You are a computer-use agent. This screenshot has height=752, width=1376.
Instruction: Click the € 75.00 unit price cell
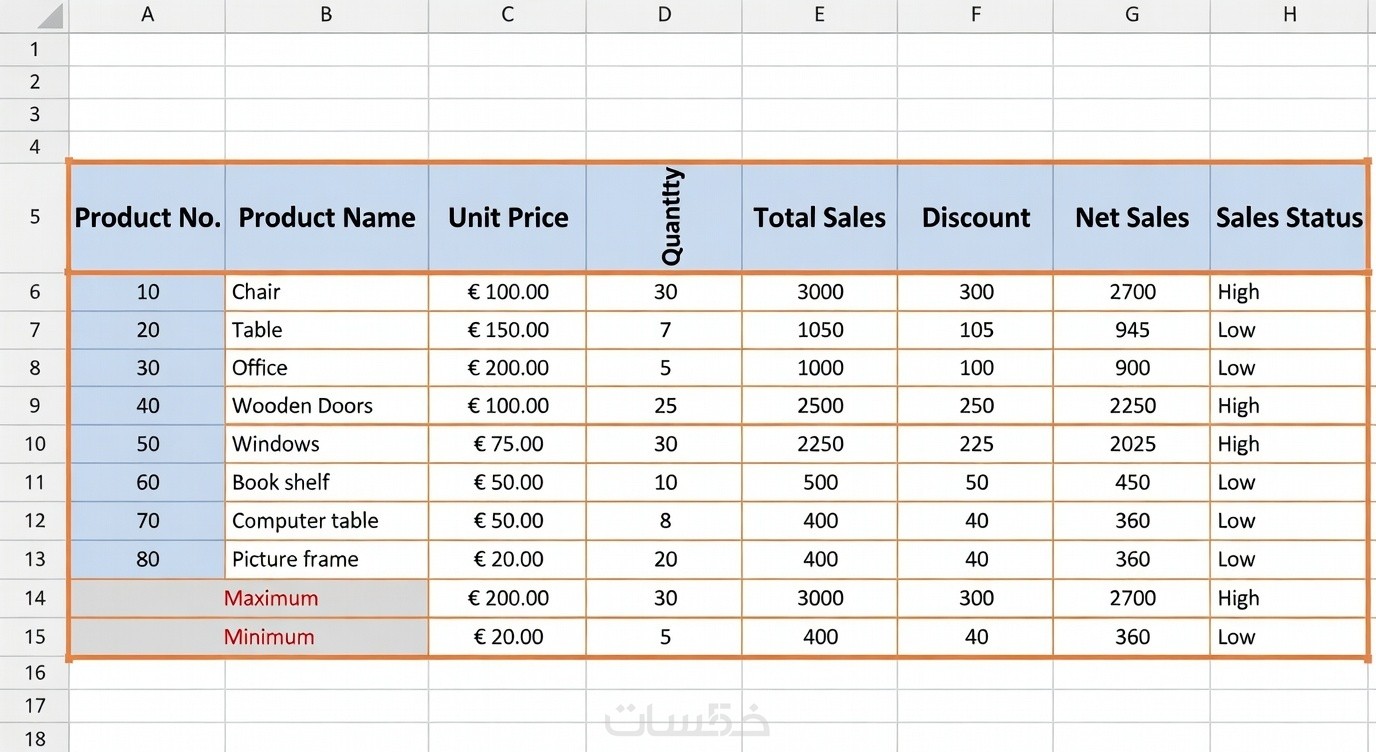pyautogui.click(x=508, y=444)
